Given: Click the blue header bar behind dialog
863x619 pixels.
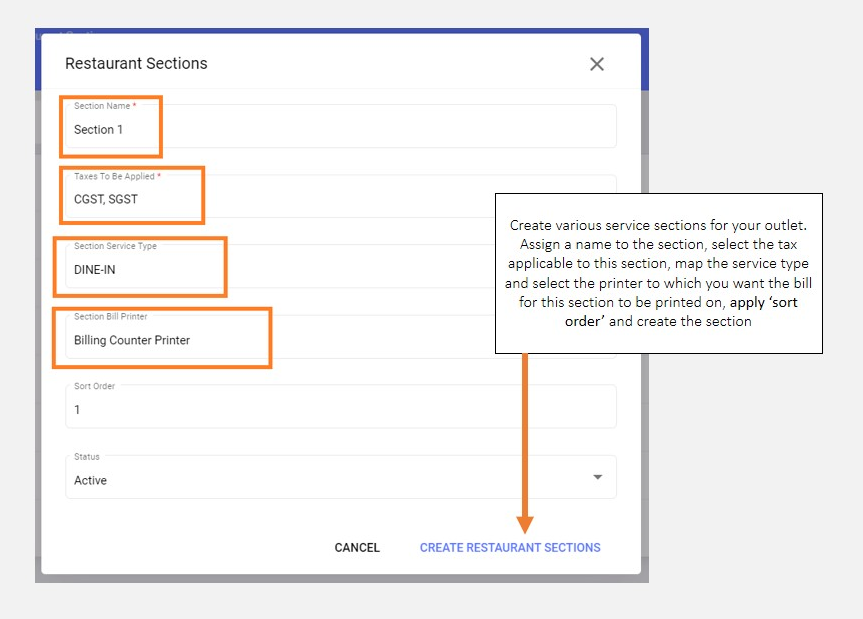Looking at the screenshot, I should point(644,58).
